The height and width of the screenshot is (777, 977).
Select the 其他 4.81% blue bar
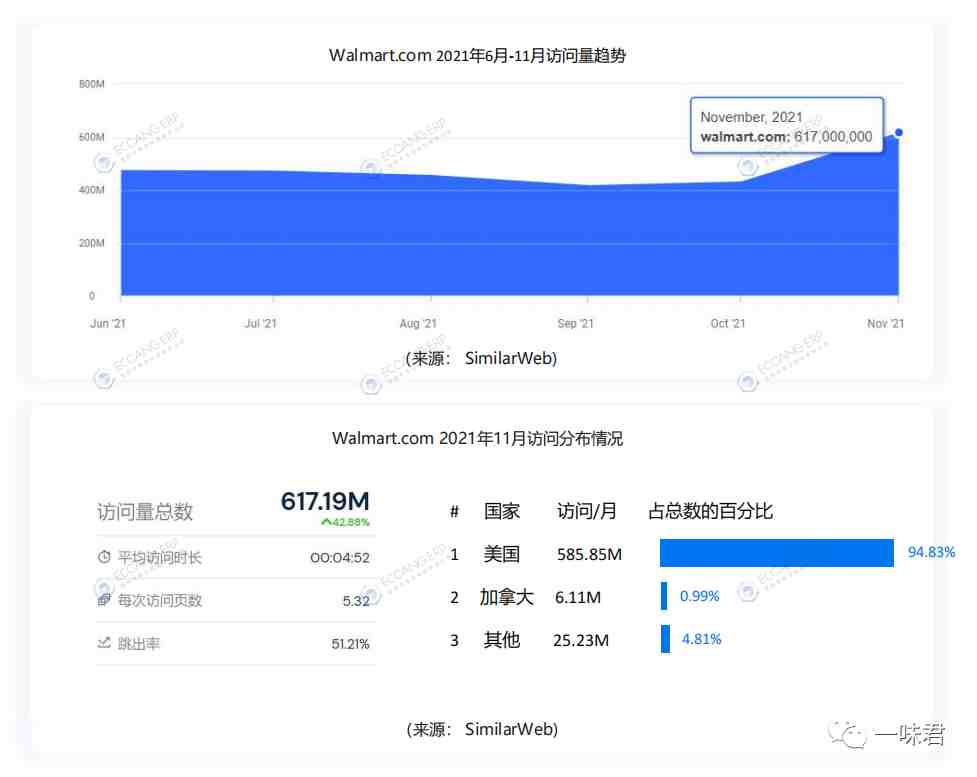coord(665,639)
